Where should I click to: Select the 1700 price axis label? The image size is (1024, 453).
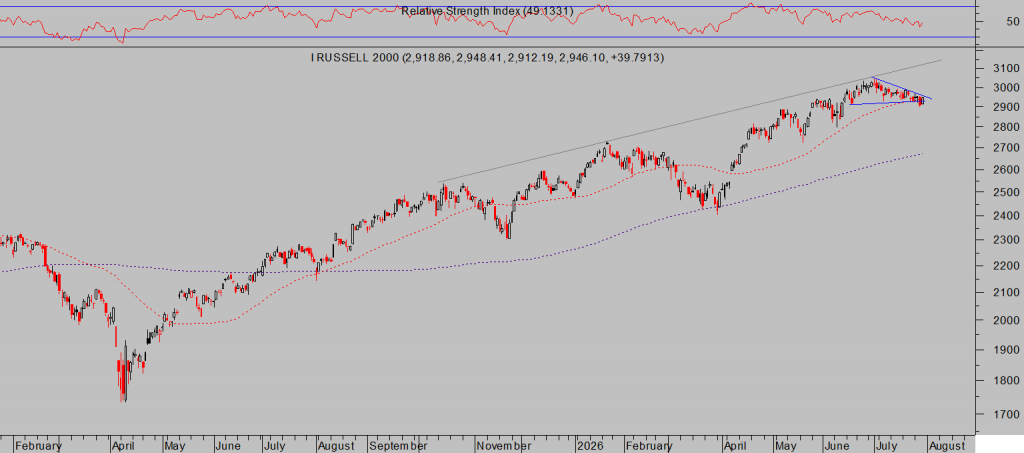[x=1006, y=414]
